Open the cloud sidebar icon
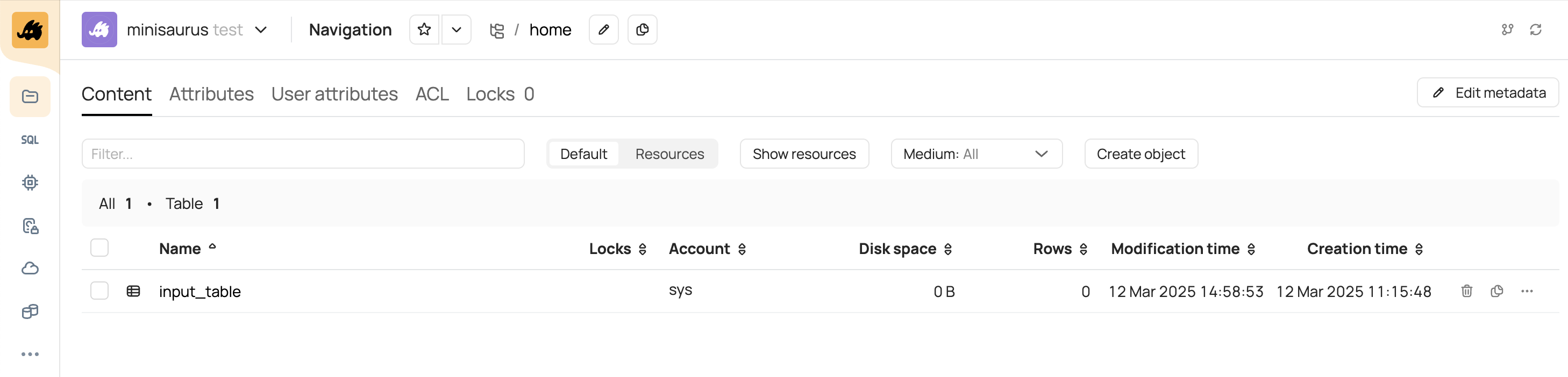Viewport: 1568px width, 377px height. (x=30, y=268)
